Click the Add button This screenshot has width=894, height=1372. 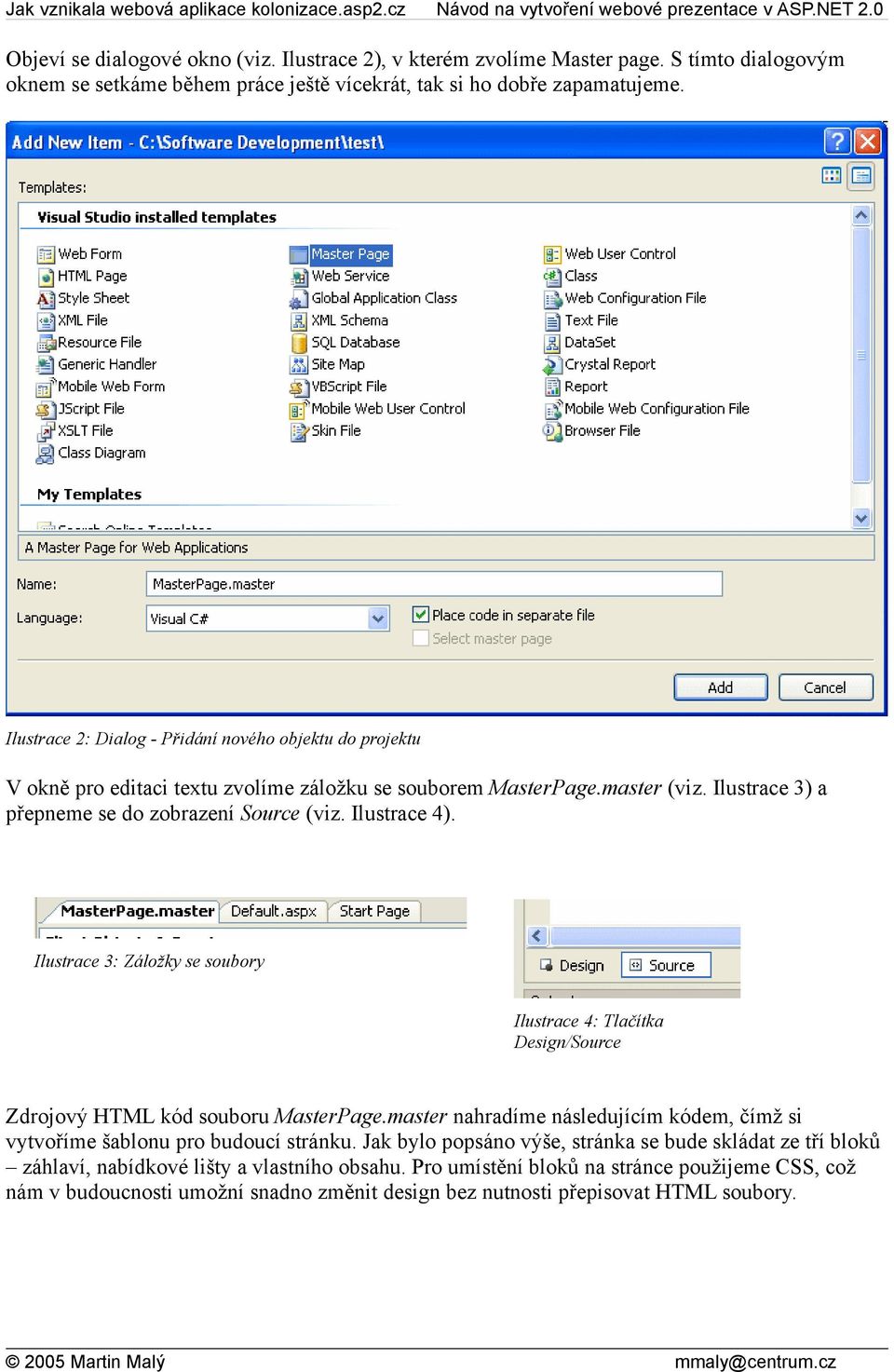[x=721, y=687]
